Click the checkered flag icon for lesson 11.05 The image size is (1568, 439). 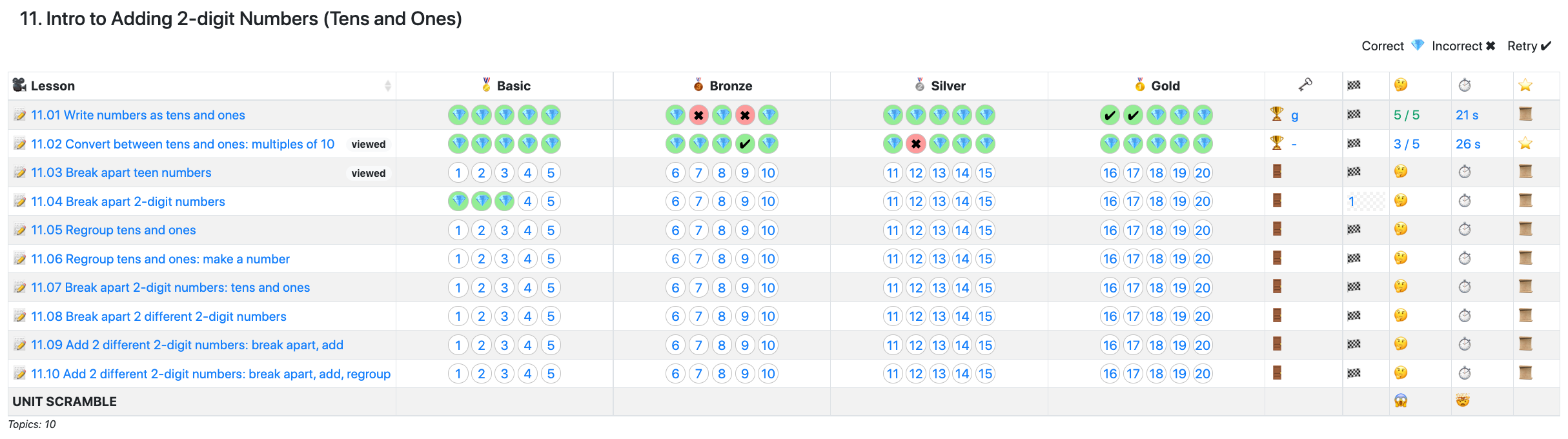(1354, 229)
